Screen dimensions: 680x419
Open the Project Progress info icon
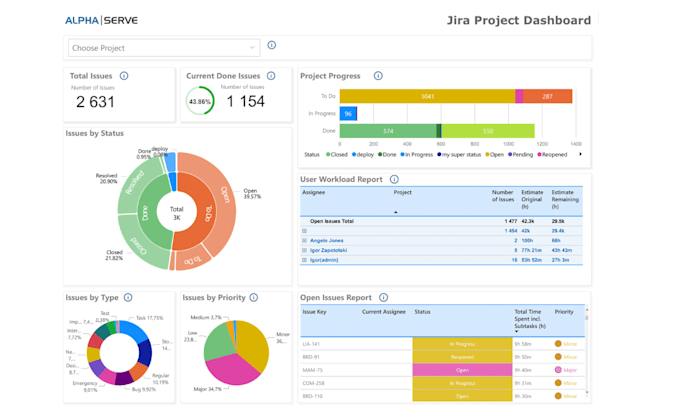pyautogui.click(x=378, y=76)
